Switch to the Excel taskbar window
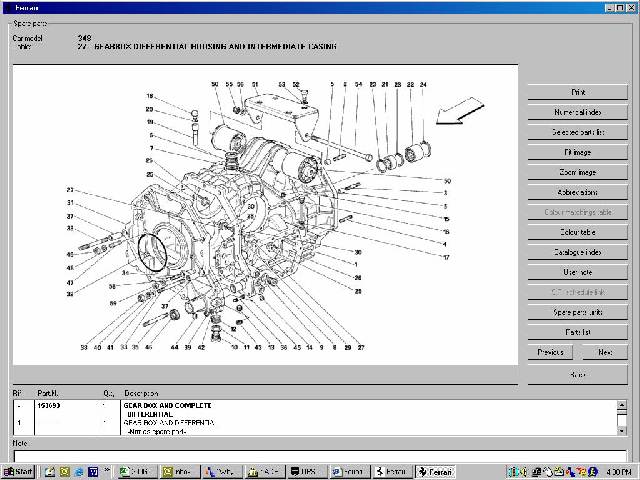The height and width of the screenshot is (480, 640). pos(138,472)
